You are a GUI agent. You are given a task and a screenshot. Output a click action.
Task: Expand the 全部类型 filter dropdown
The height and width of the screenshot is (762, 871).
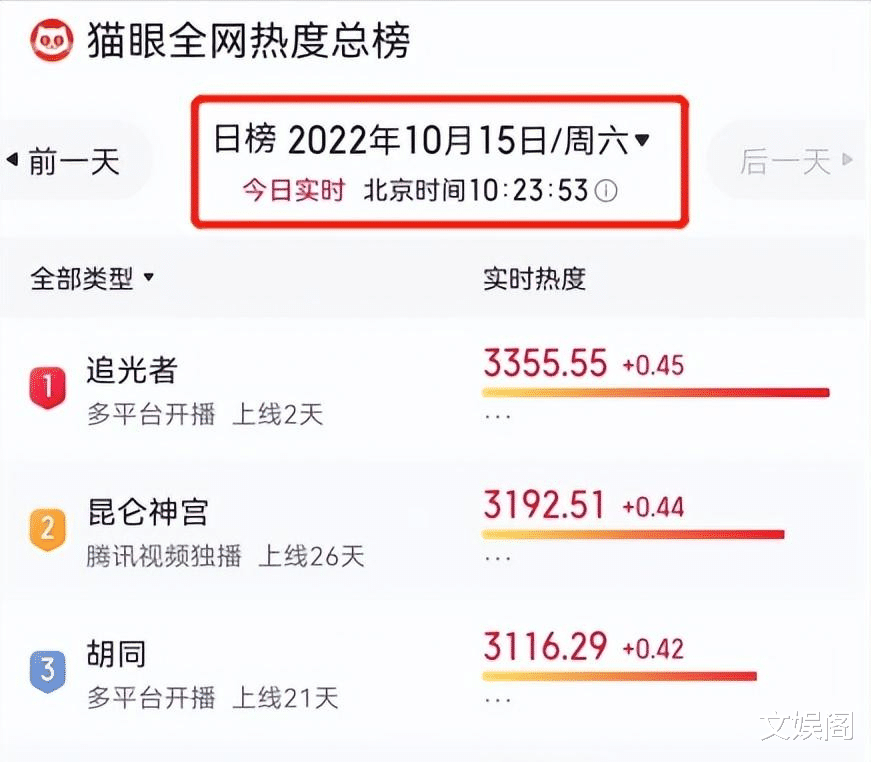pyautogui.click(x=148, y=277)
